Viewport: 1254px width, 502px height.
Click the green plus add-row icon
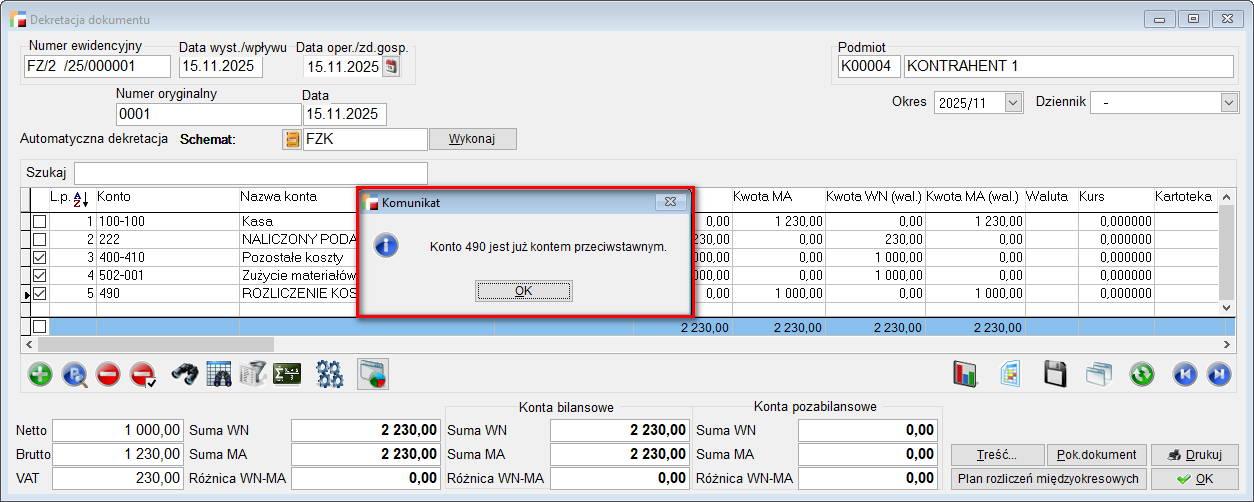point(40,374)
